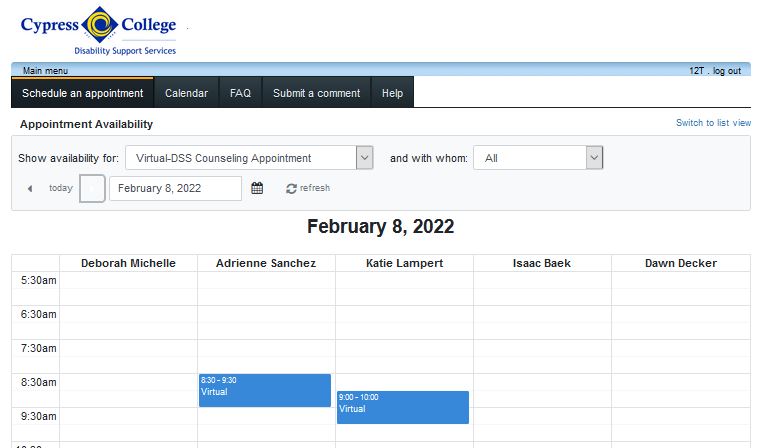The height and width of the screenshot is (448, 757).
Task: Select Adrienne Sanchez 8:30 - 9:30 Virtual slot
Action: [265, 390]
